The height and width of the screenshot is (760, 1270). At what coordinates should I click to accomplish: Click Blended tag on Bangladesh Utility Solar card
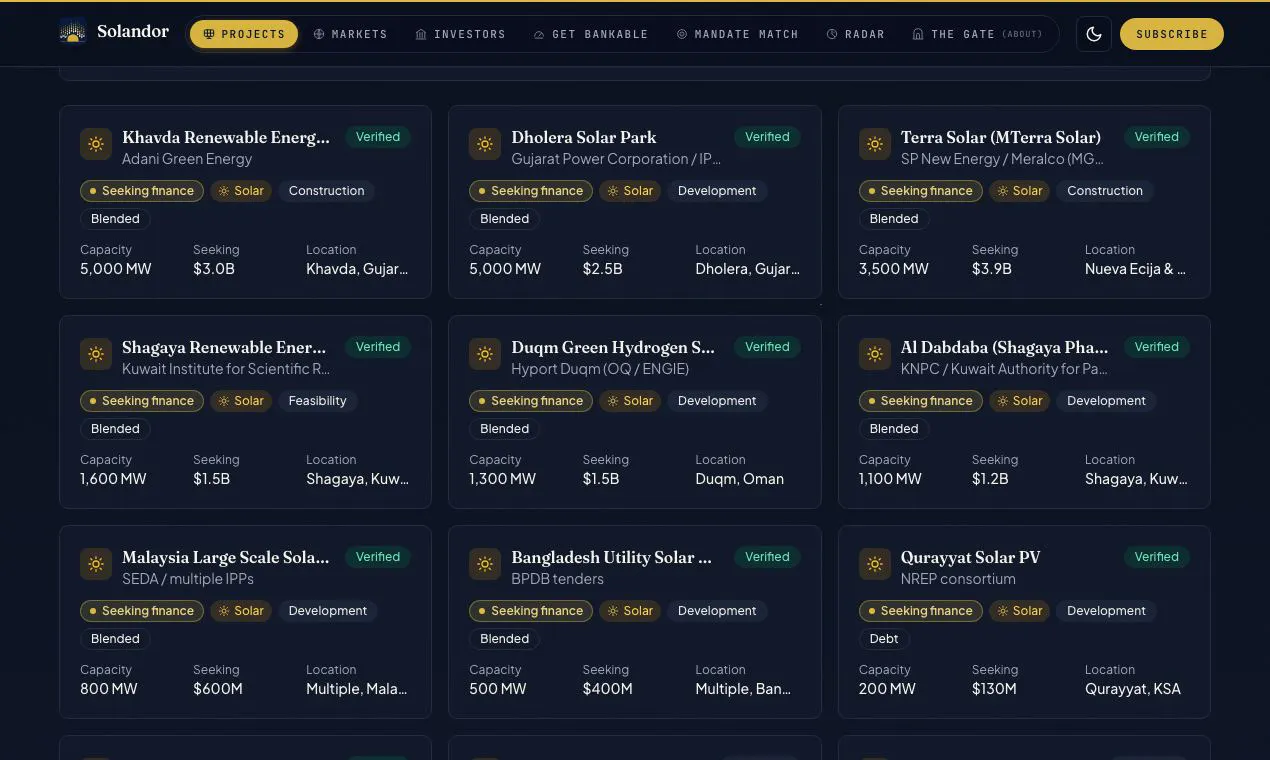[505, 639]
